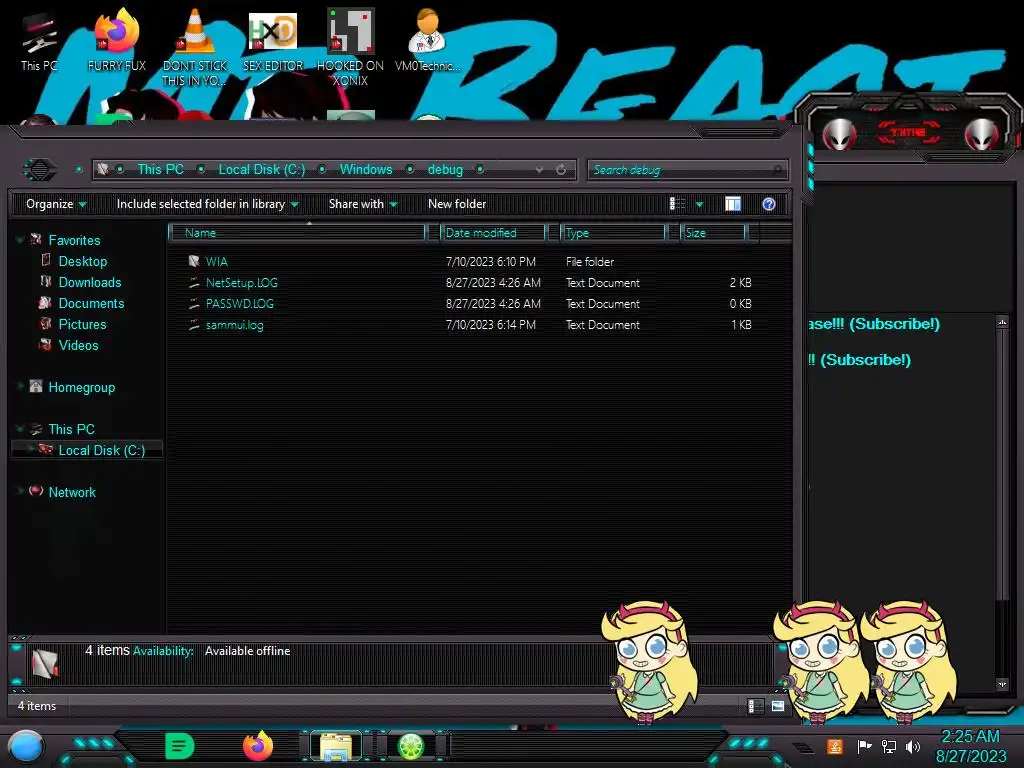Collapse the This PC tree node
Viewport: 1024px width, 768px height.
pos(20,429)
